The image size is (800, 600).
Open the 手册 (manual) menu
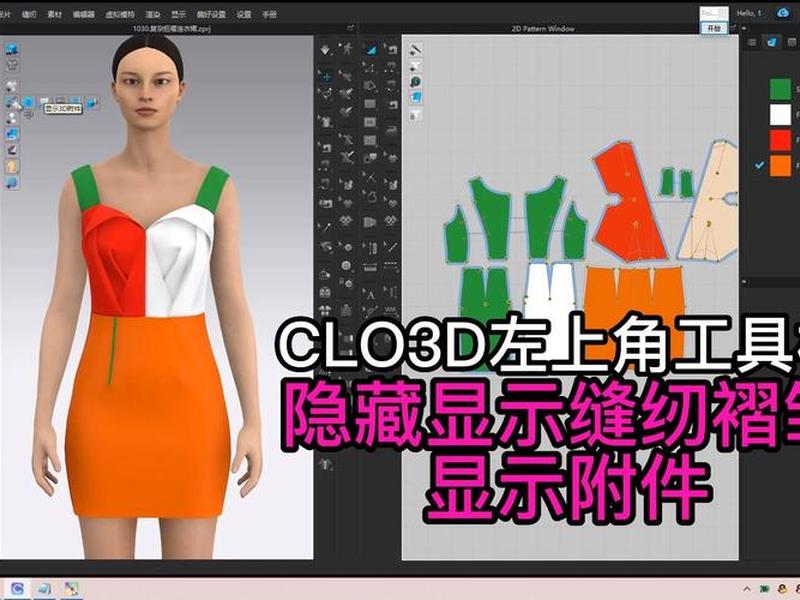[x=269, y=14]
